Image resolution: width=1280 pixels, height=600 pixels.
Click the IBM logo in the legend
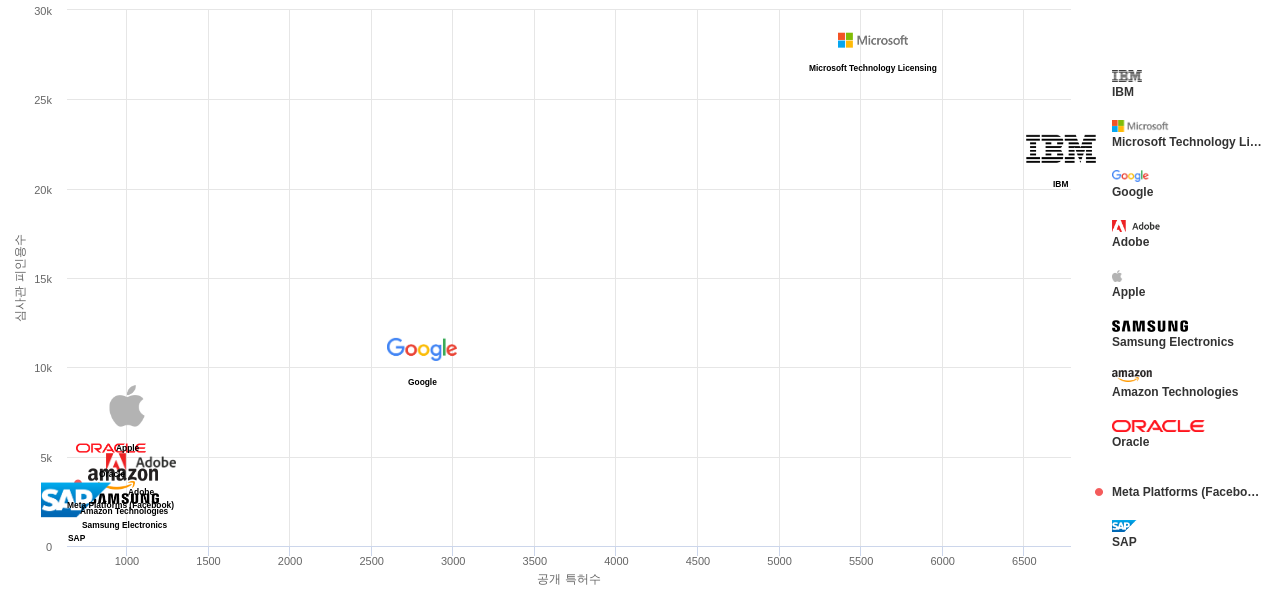click(1127, 76)
